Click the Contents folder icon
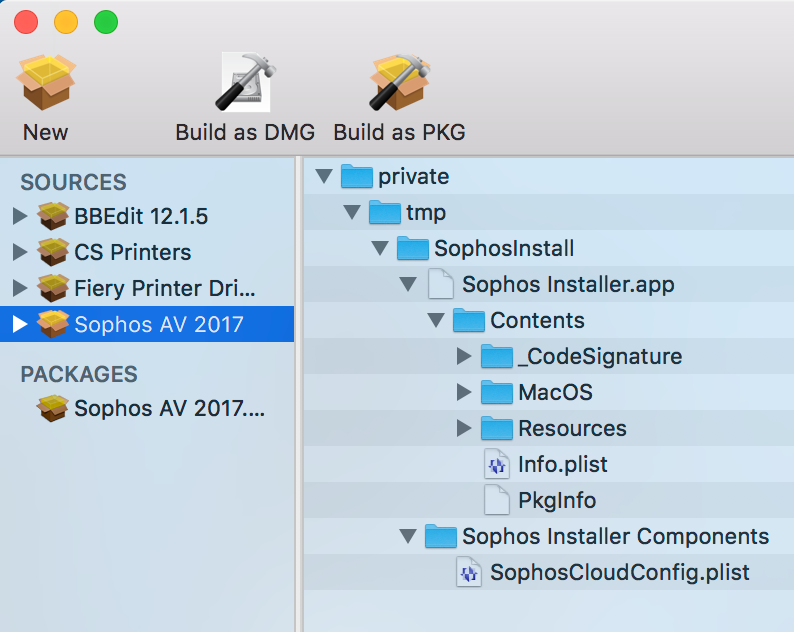Image resolution: width=794 pixels, height=632 pixels. coord(468,320)
